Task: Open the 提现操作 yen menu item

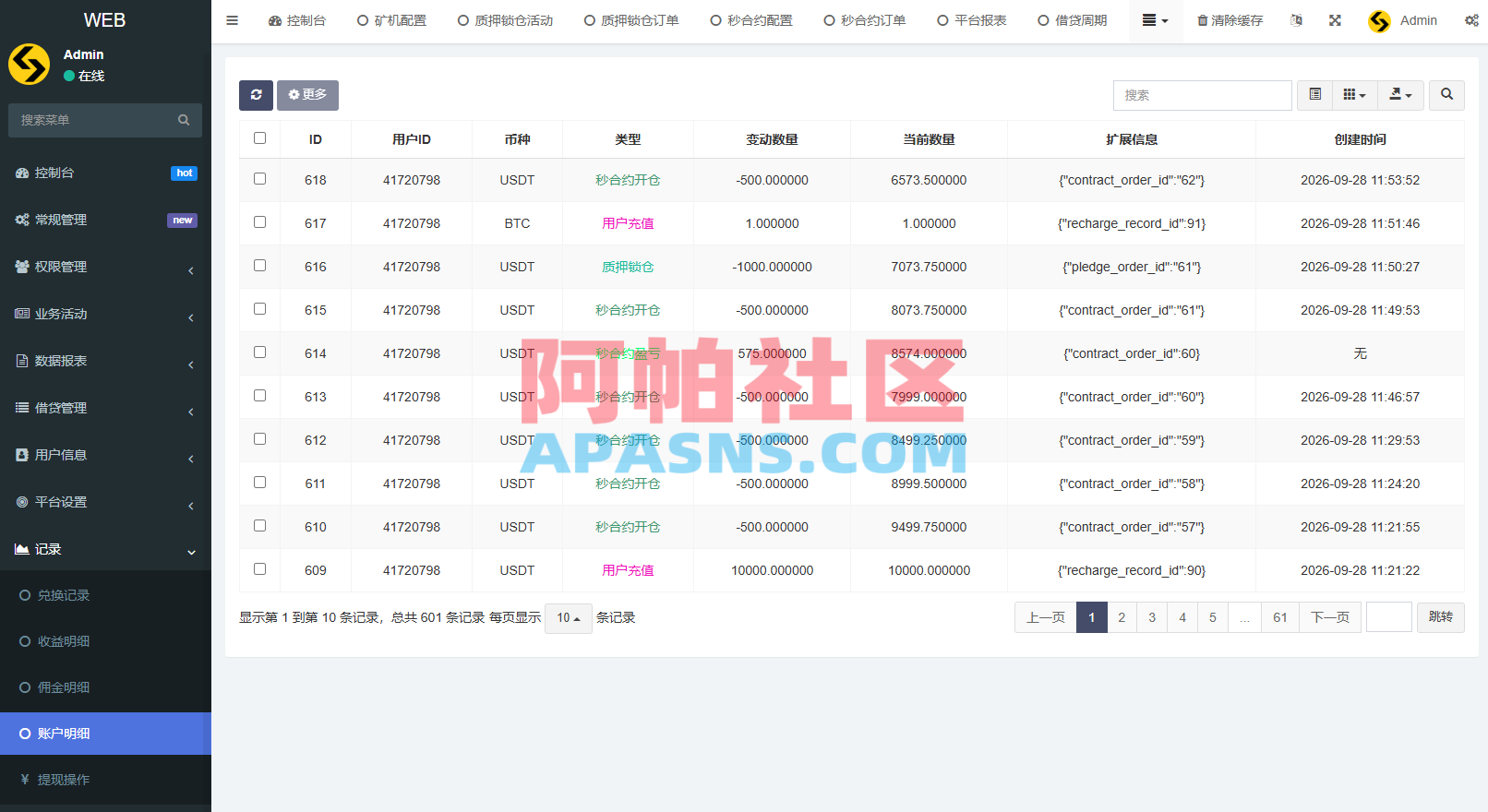Action: coord(105,780)
